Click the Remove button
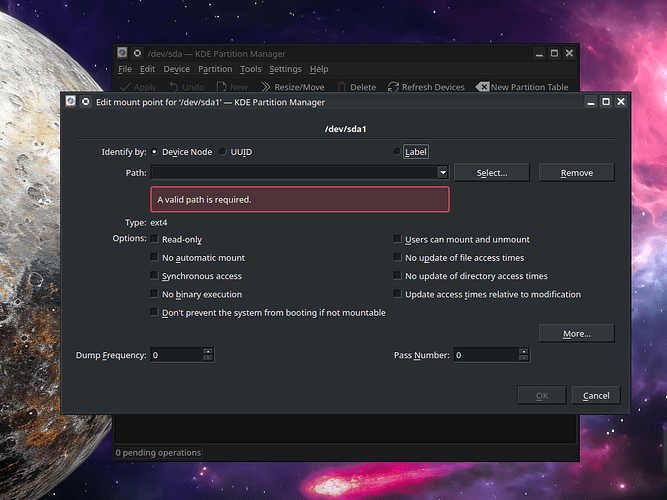The image size is (667, 500). [576, 172]
